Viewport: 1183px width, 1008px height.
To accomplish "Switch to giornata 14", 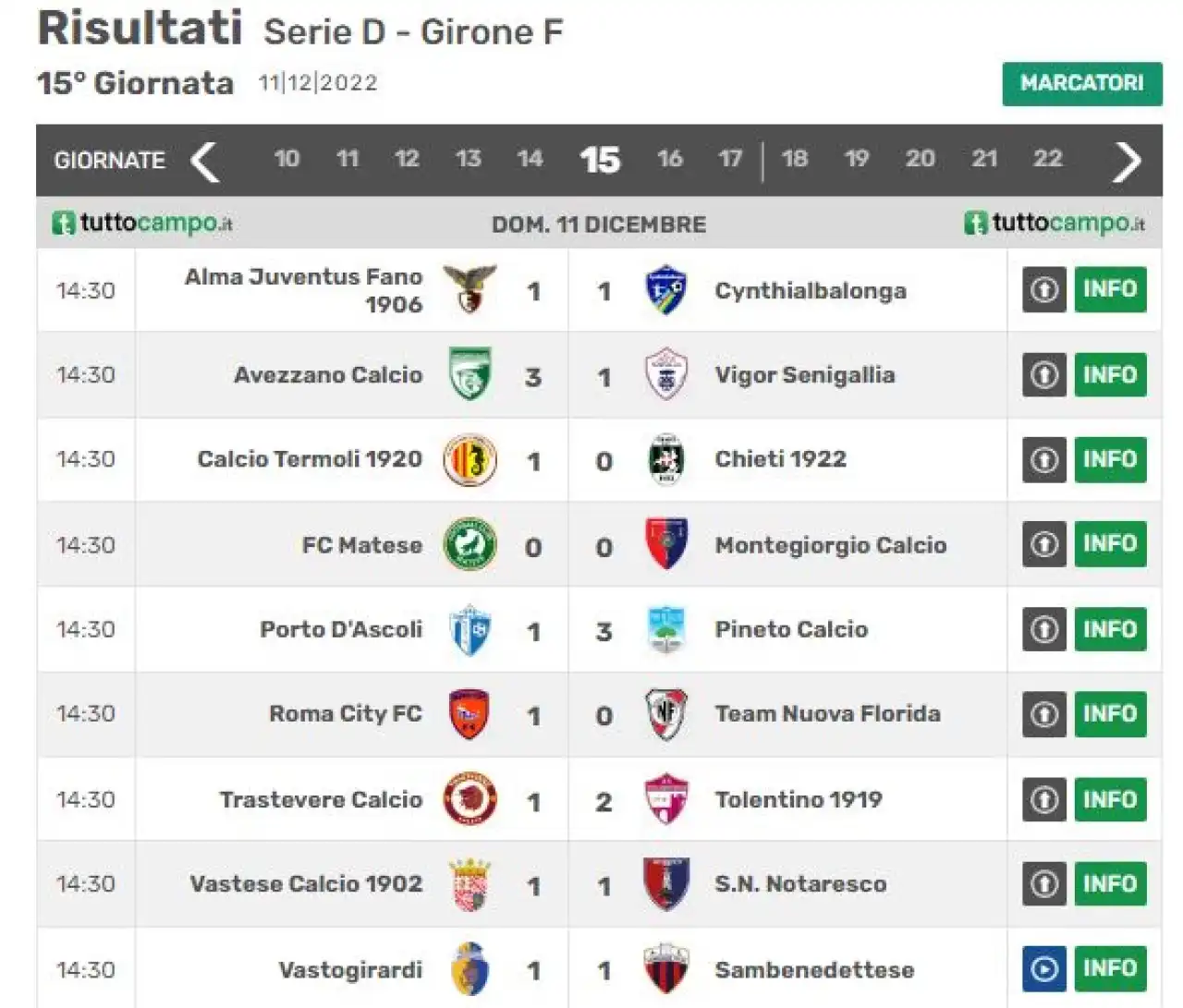I will pos(530,159).
